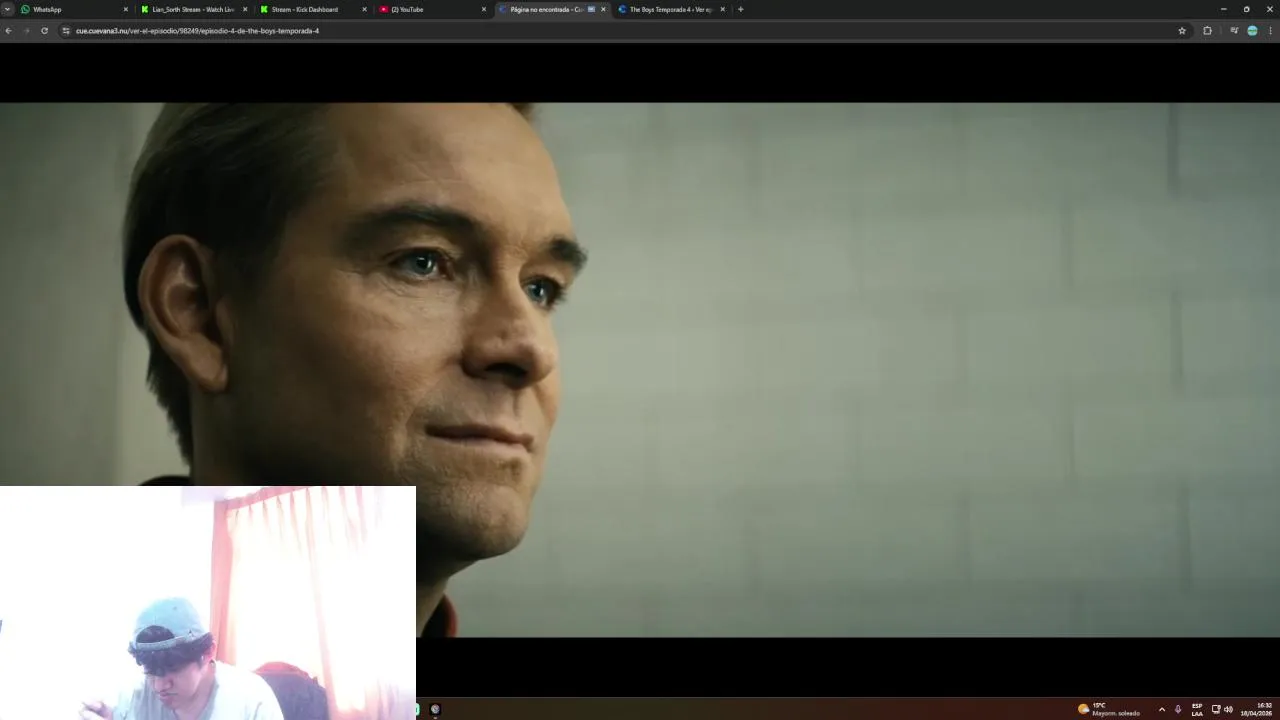Open media controls in browser toolbar
The width and height of the screenshot is (1280, 720).
(x=1234, y=31)
